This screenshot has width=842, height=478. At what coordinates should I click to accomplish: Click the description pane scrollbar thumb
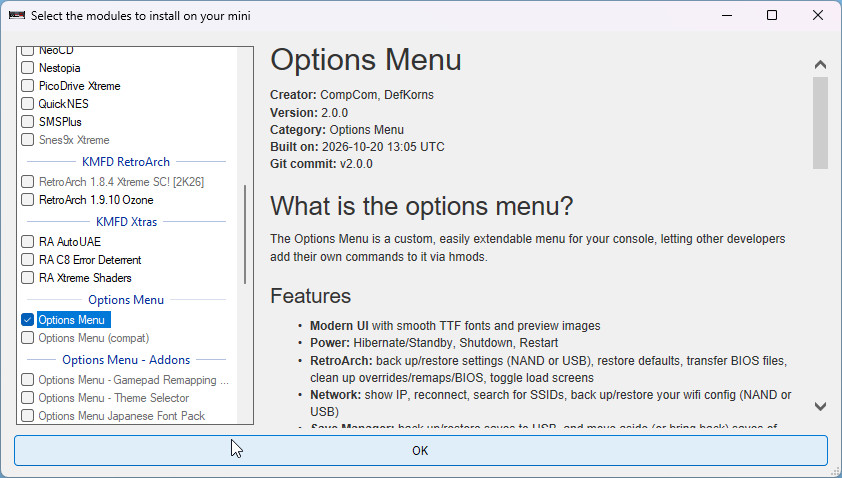tap(820, 123)
